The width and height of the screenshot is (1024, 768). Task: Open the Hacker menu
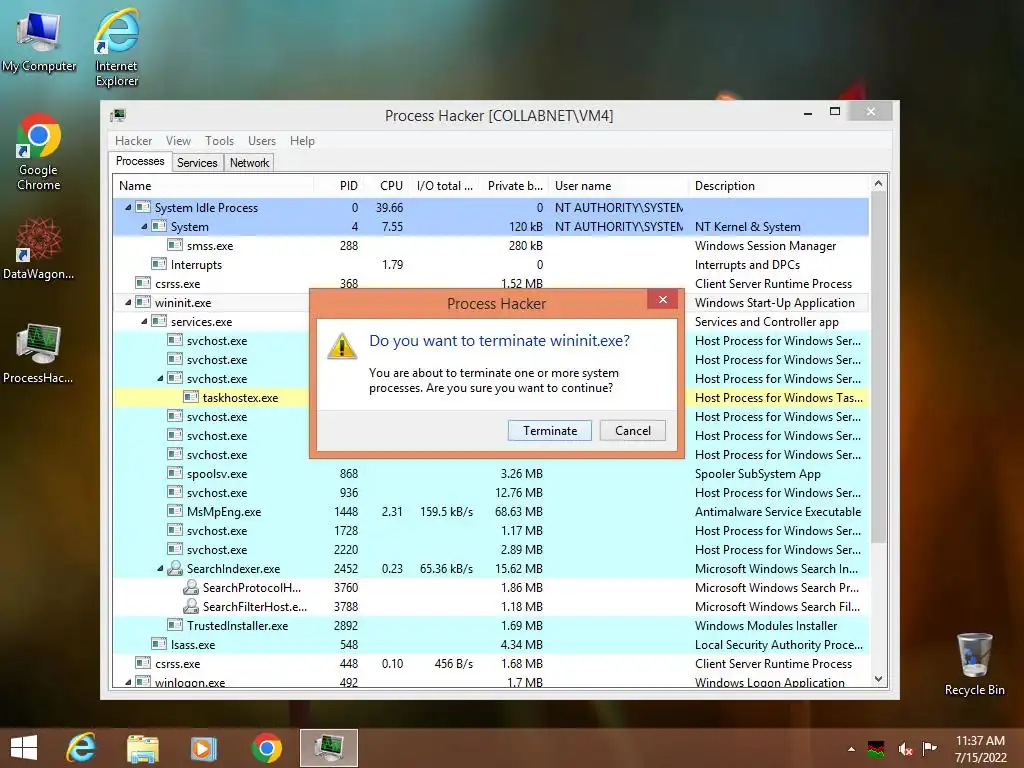pyautogui.click(x=133, y=141)
